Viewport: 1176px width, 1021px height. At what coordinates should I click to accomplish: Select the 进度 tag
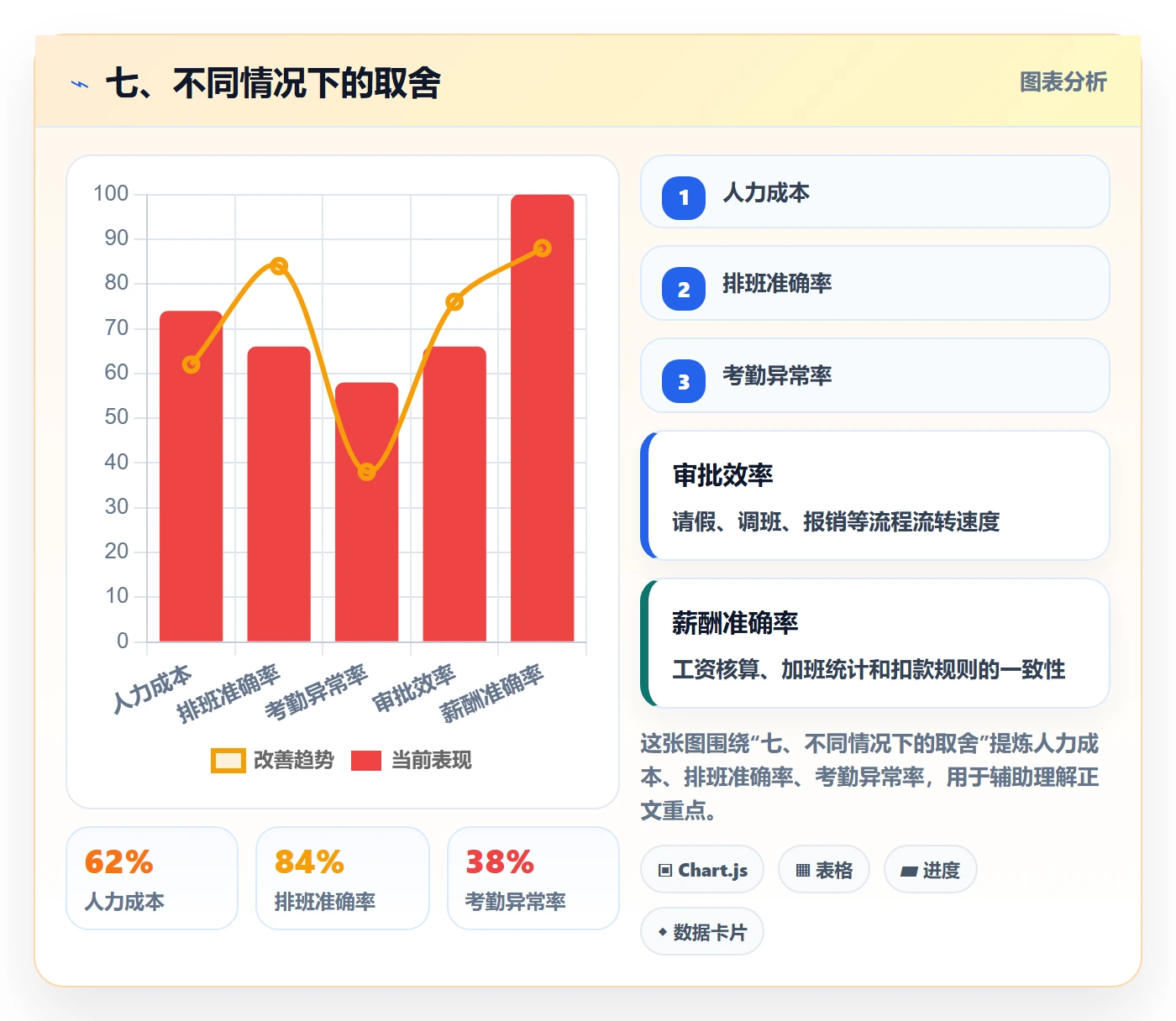tap(931, 870)
